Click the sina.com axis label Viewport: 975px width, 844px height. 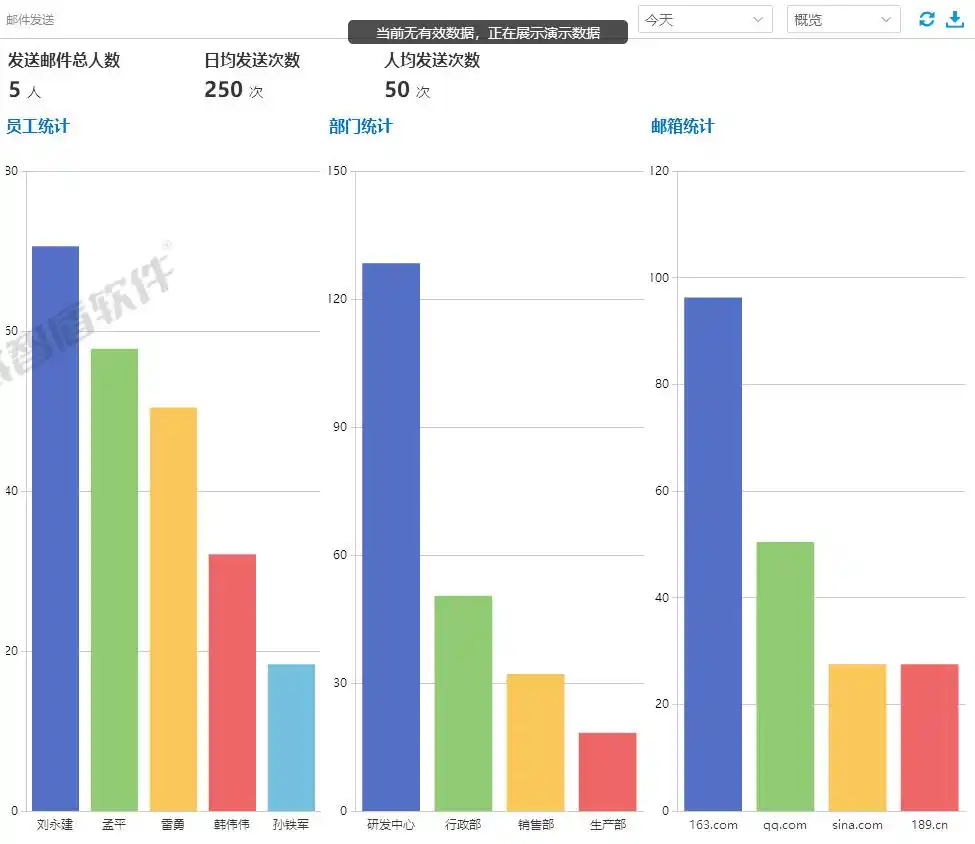click(857, 825)
